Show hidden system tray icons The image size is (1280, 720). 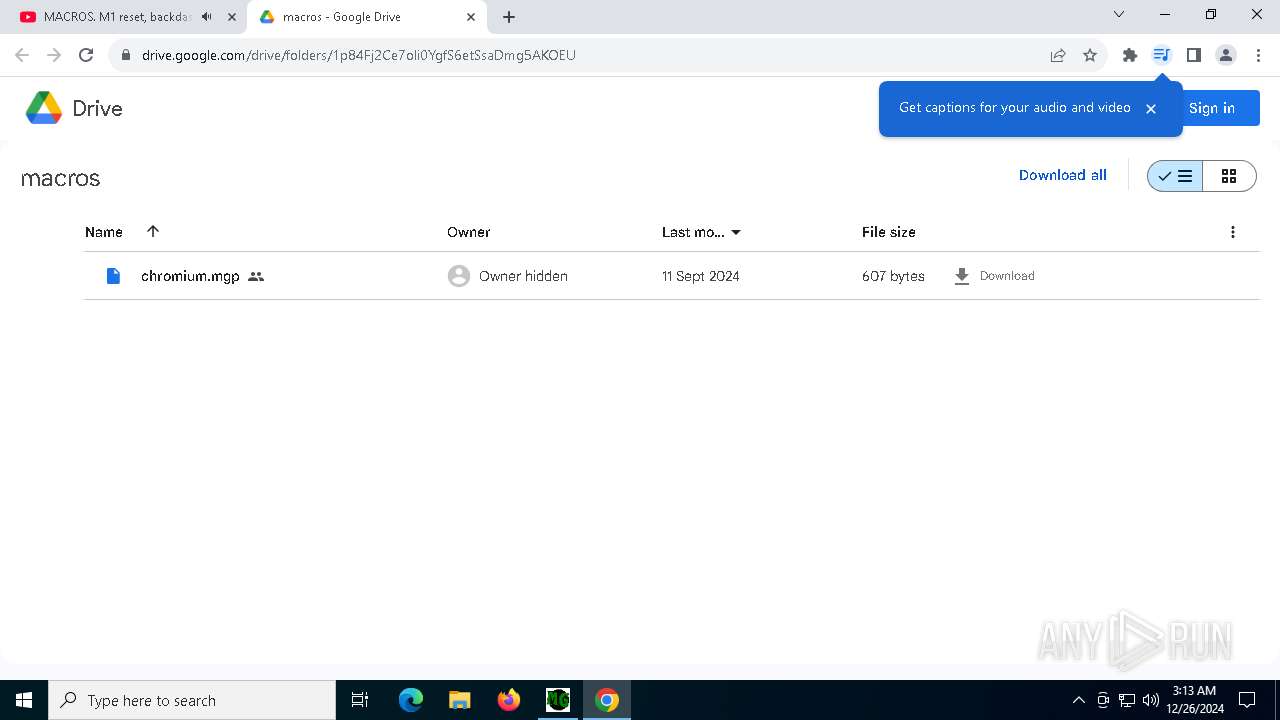1078,700
